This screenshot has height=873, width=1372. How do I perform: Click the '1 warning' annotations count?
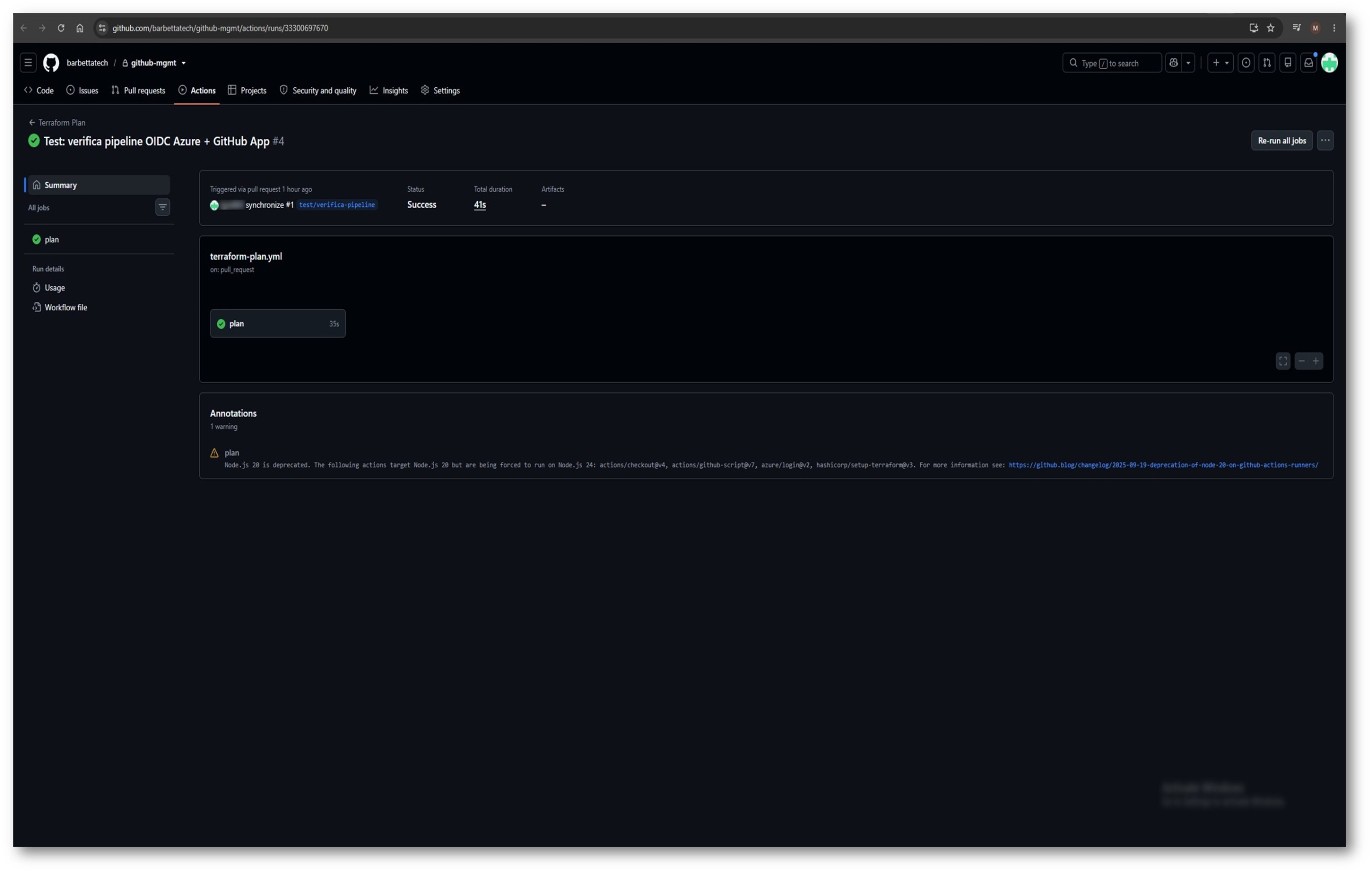click(224, 427)
